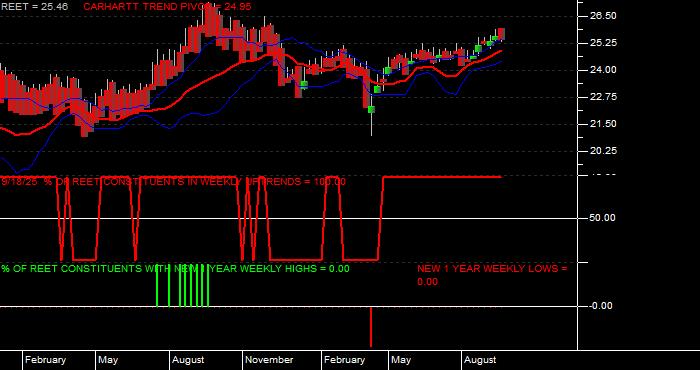
Task: Click the new 1 year weekly highs label
Action: 175,269
